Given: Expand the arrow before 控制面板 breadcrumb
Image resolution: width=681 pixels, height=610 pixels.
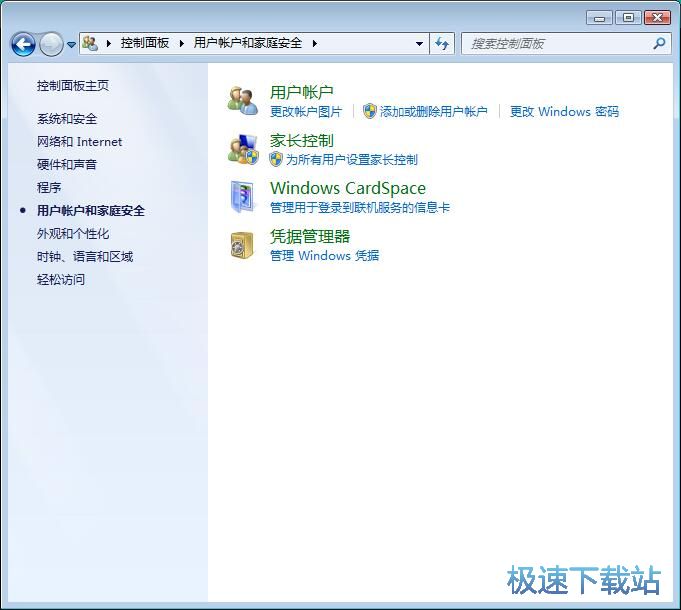Looking at the screenshot, I should tap(109, 43).
